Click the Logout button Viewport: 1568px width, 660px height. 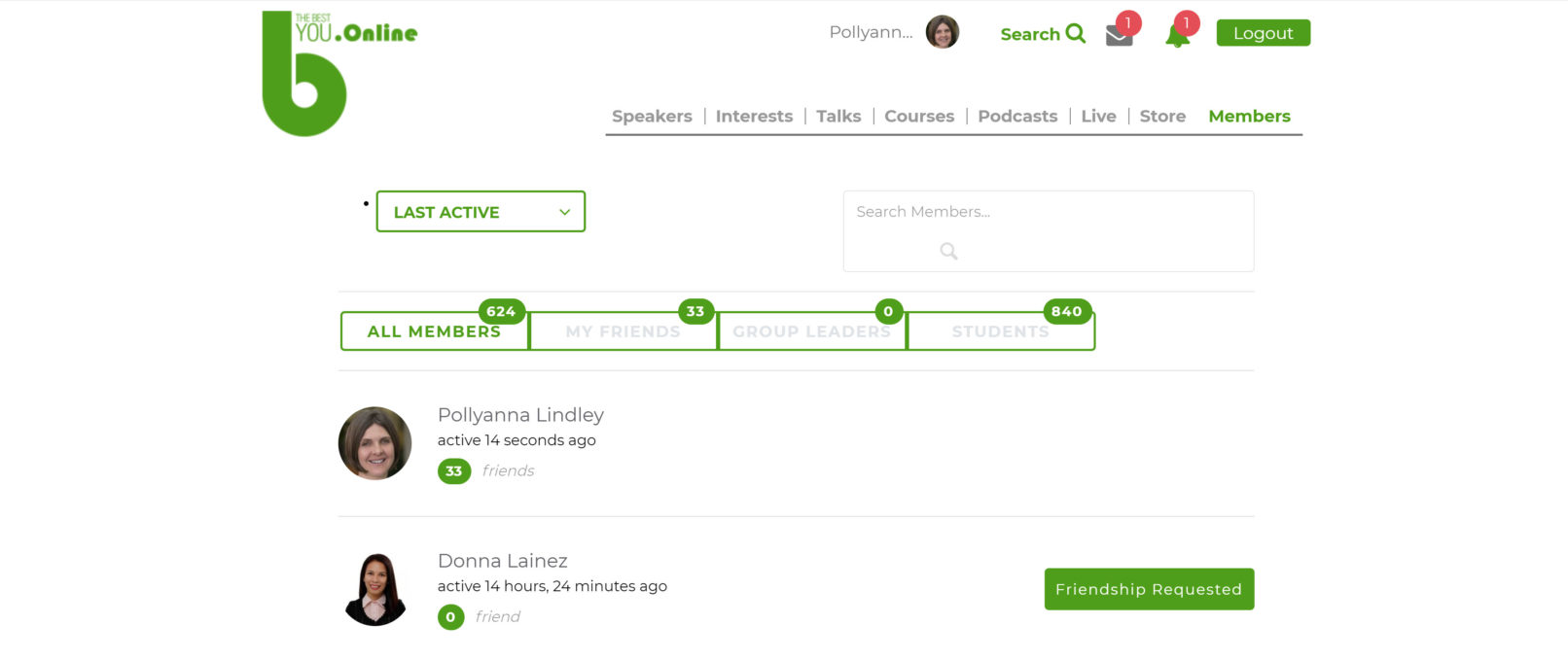point(1263,33)
